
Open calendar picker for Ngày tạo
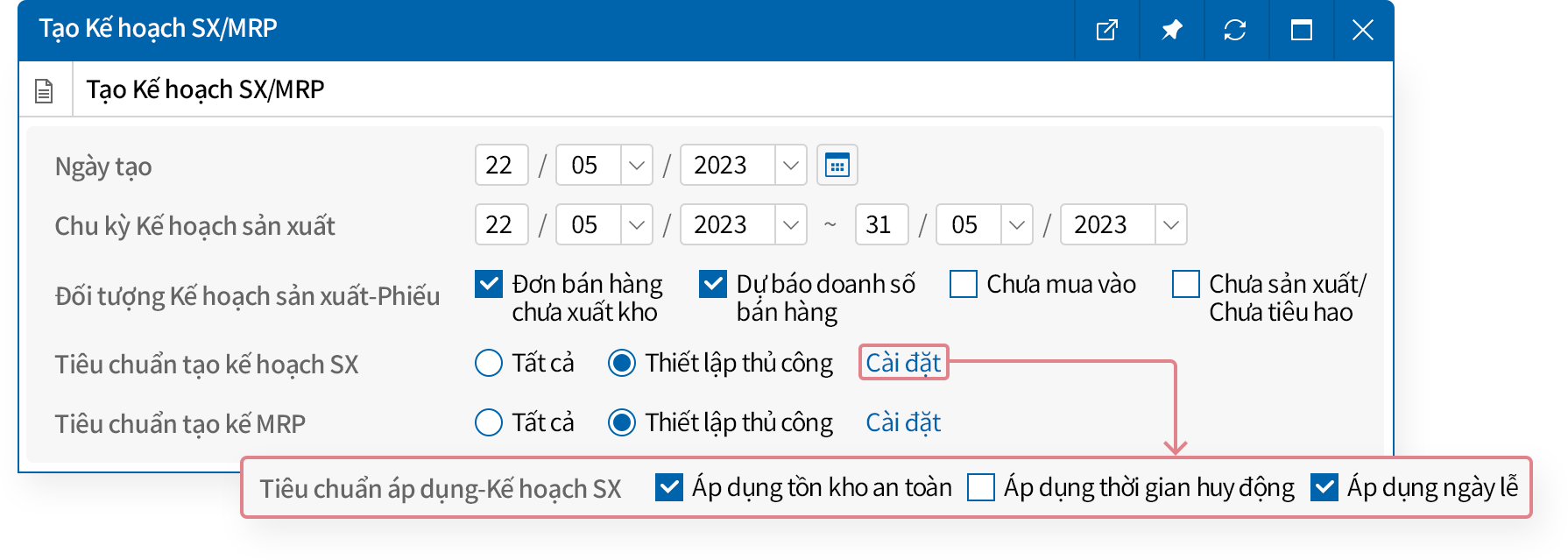click(x=837, y=165)
